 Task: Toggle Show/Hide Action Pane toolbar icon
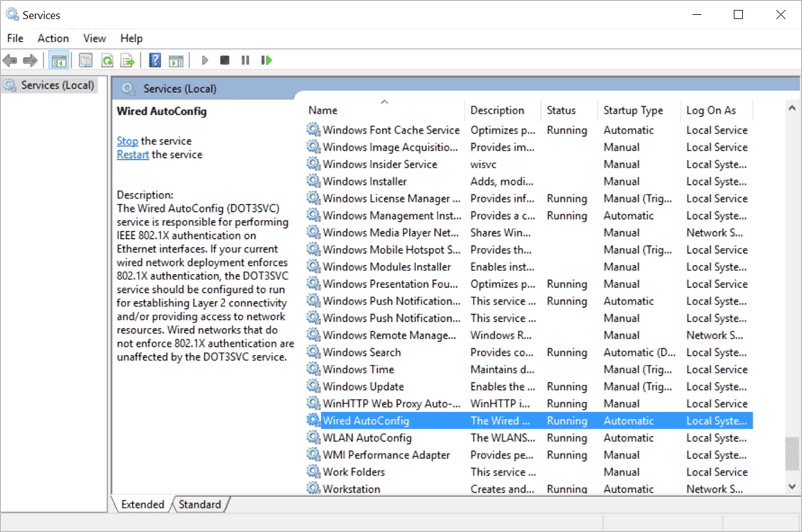click(176, 60)
